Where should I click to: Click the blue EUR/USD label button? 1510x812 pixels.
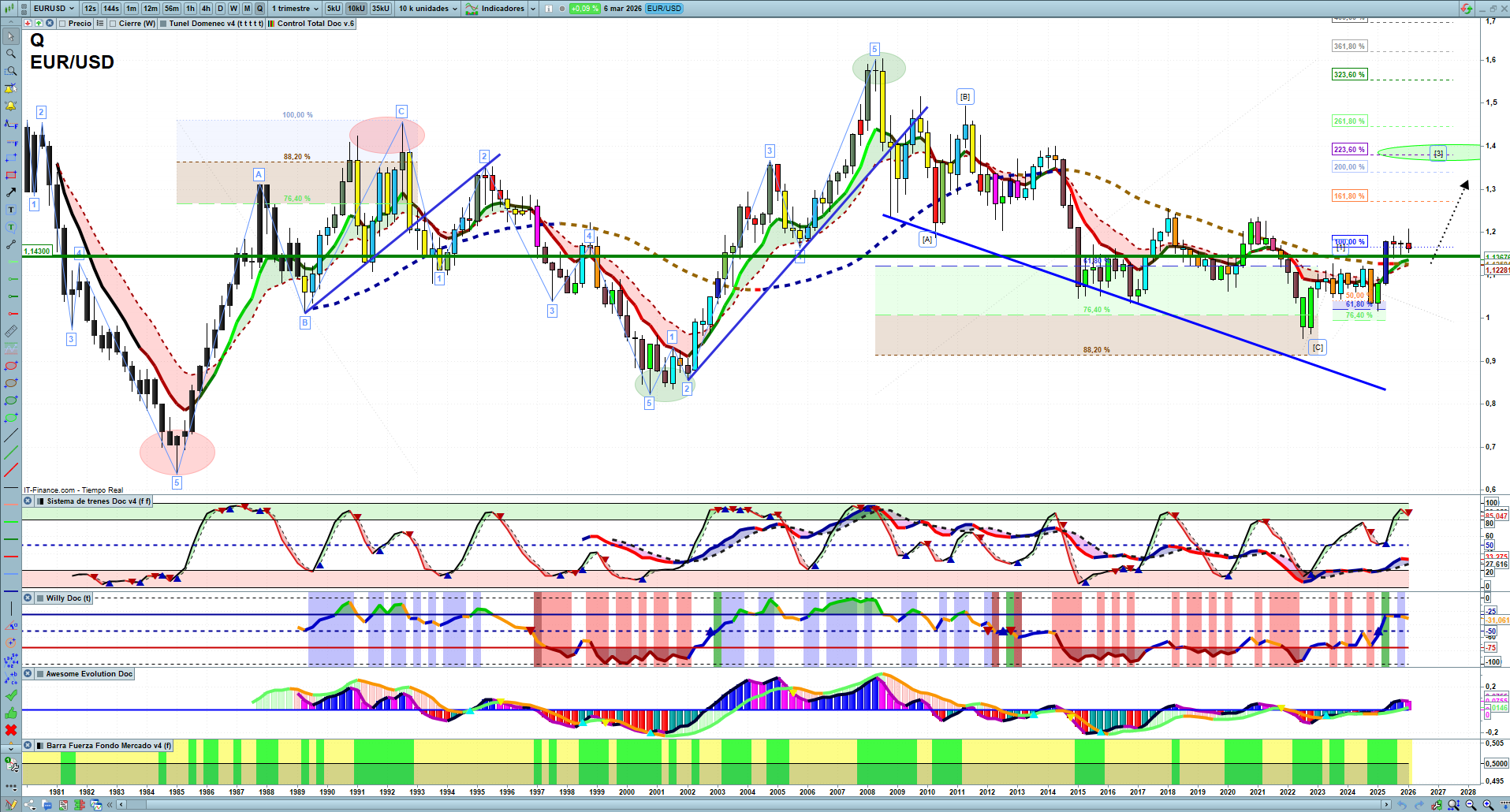pos(664,9)
